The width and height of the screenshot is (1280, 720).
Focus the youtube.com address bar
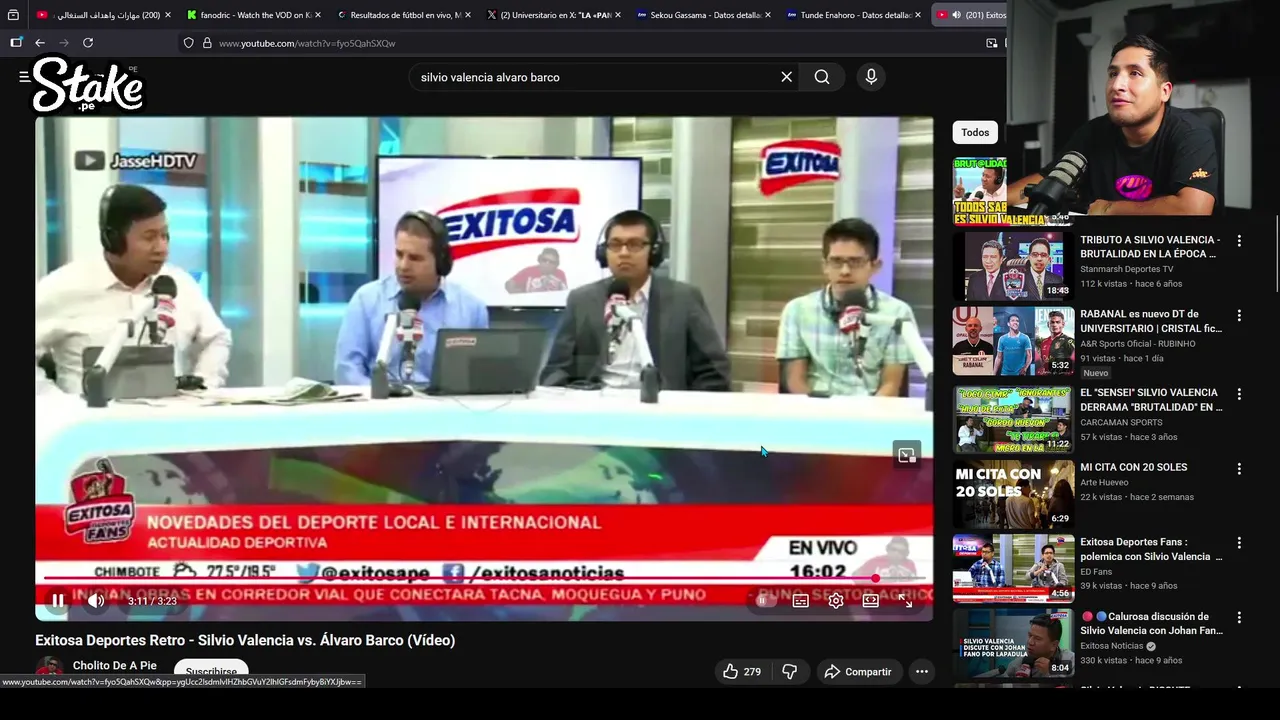pyautogui.click(x=590, y=43)
